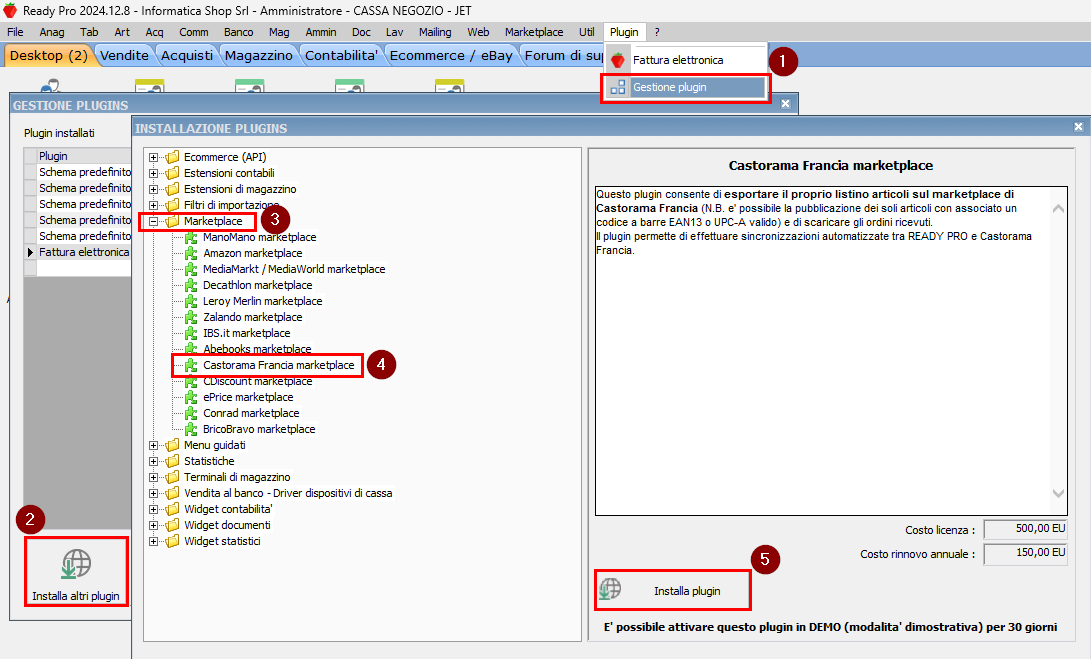Click the description box scroll up arrow
The image size is (1091, 659).
[x=1058, y=209]
